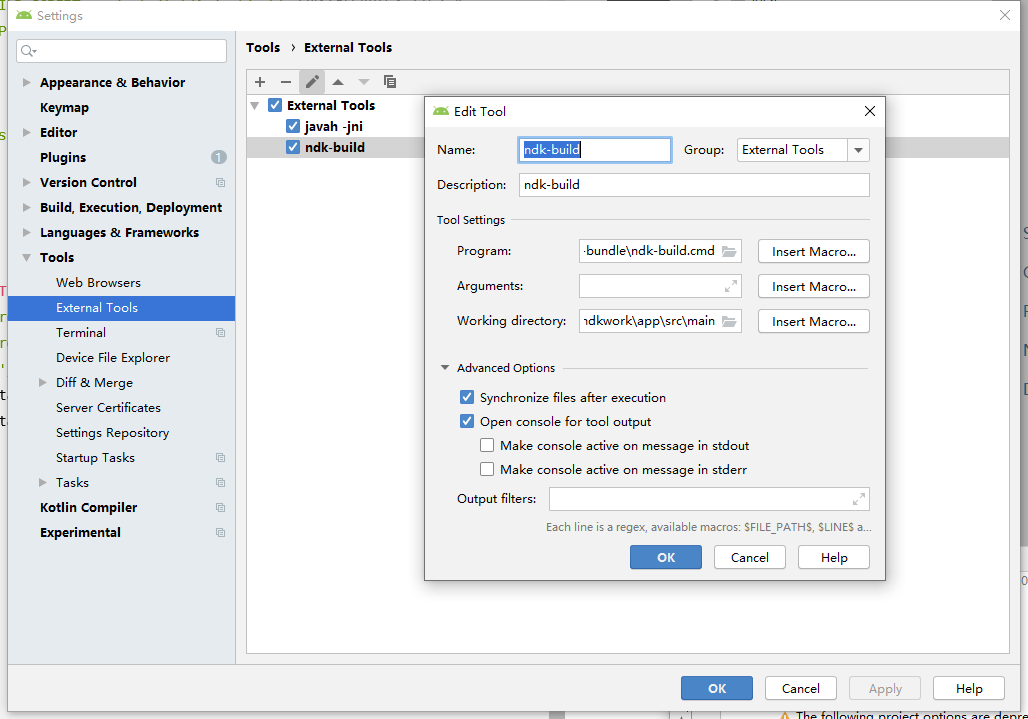Expand the Arguments field with expand icon
Viewport: 1028px width, 719px height.
[x=730, y=286]
